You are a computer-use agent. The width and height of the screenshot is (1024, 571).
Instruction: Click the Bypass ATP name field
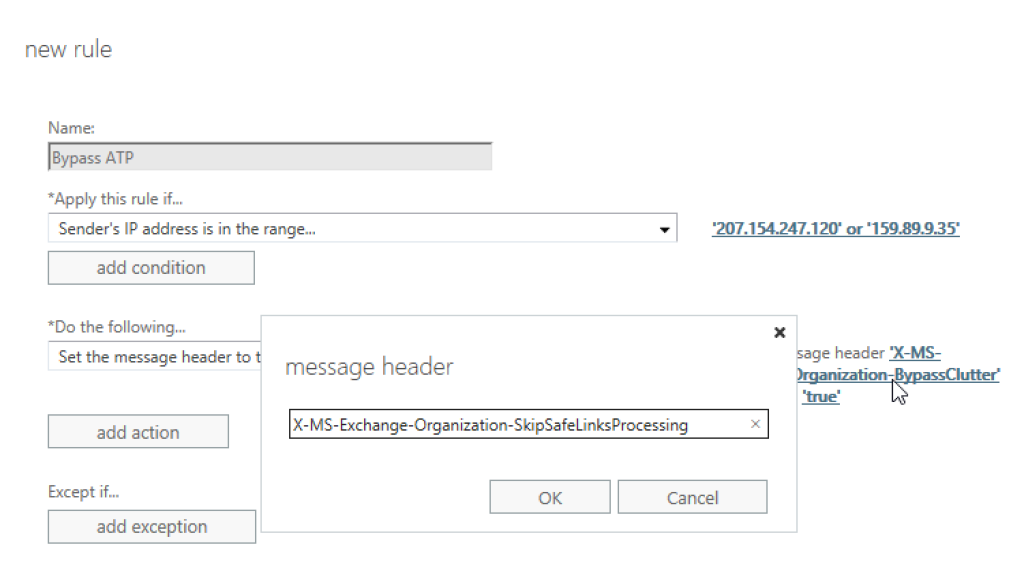pos(270,158)
